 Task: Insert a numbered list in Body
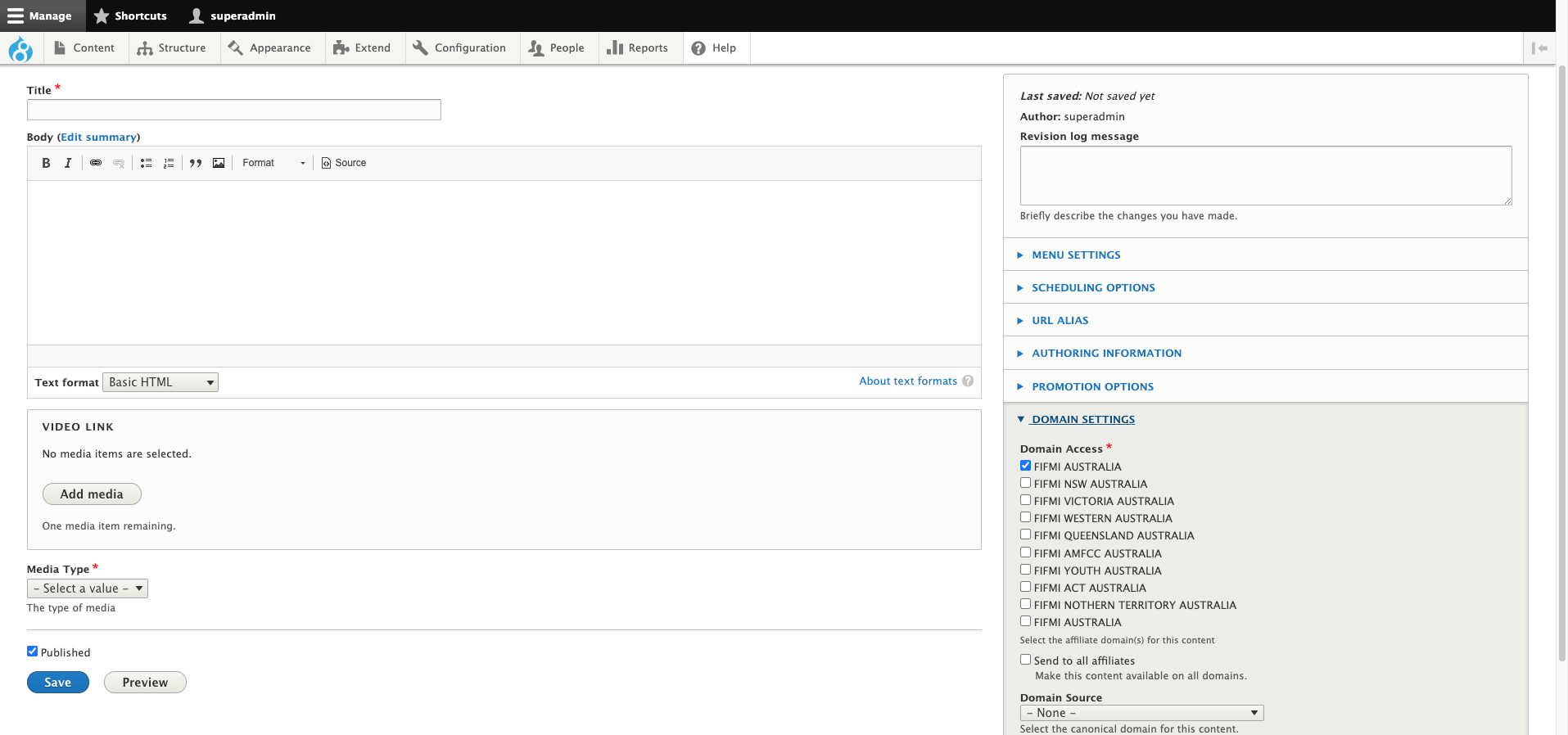coord(169,163)
